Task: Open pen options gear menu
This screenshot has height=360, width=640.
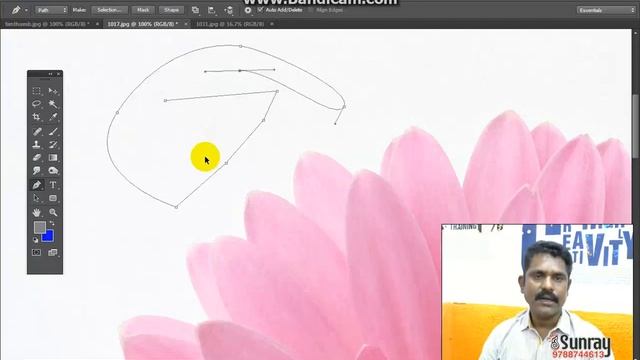Action: (x=248, y=10)
